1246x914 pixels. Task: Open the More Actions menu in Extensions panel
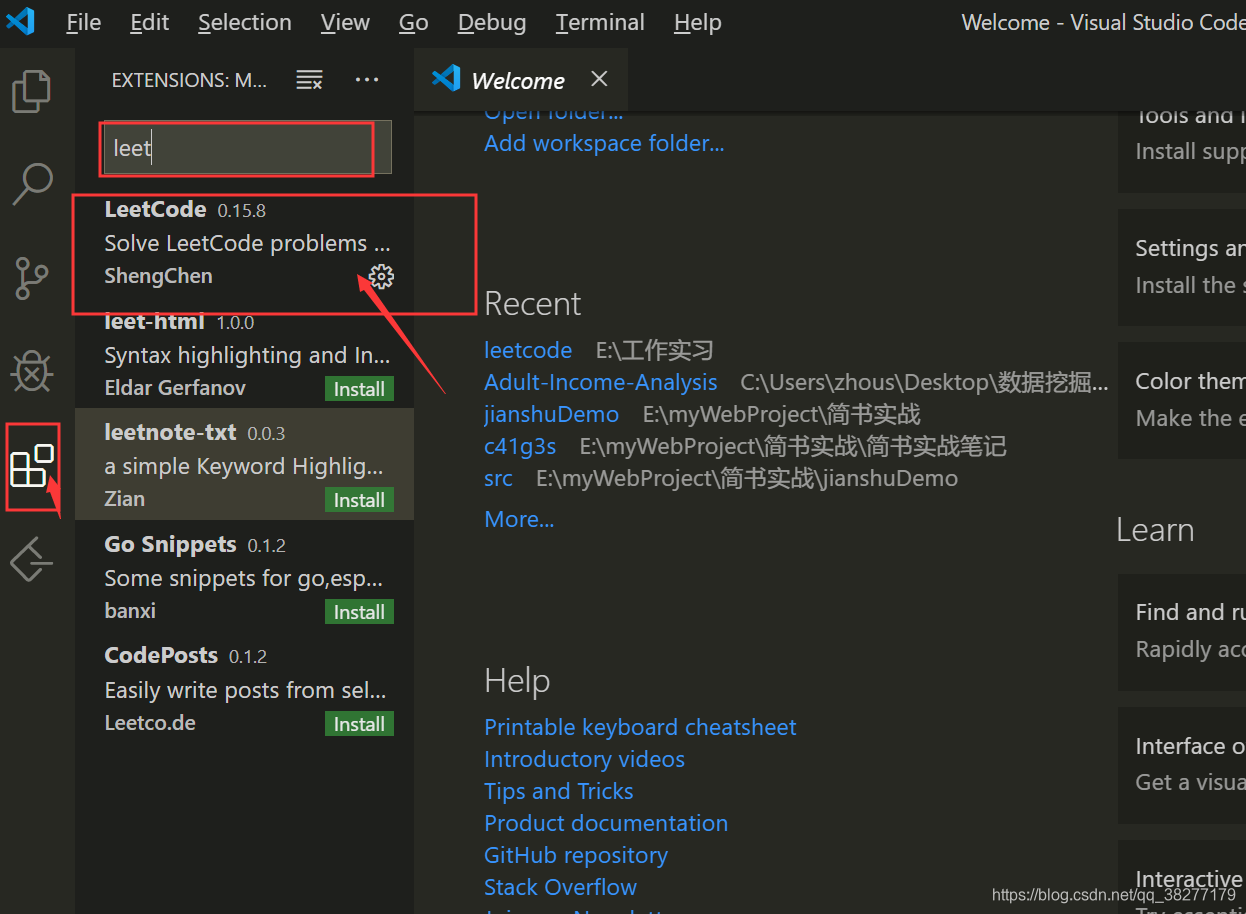pos(366,79)
